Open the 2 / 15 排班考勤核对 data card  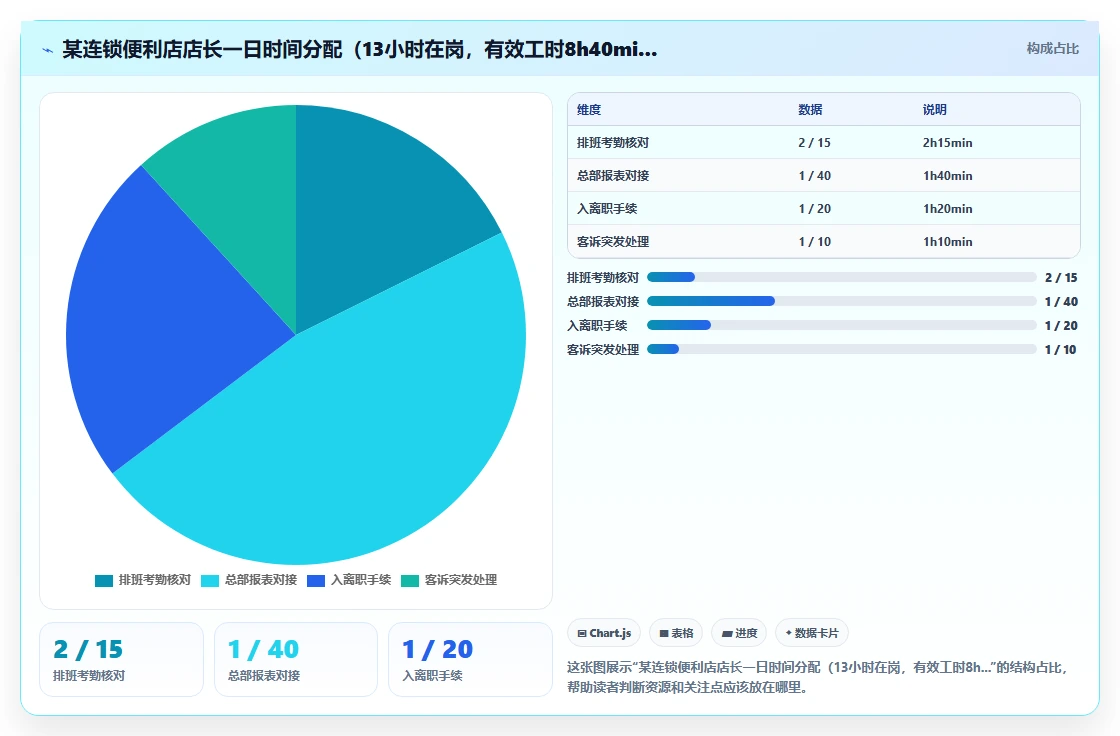coord(121,660)
